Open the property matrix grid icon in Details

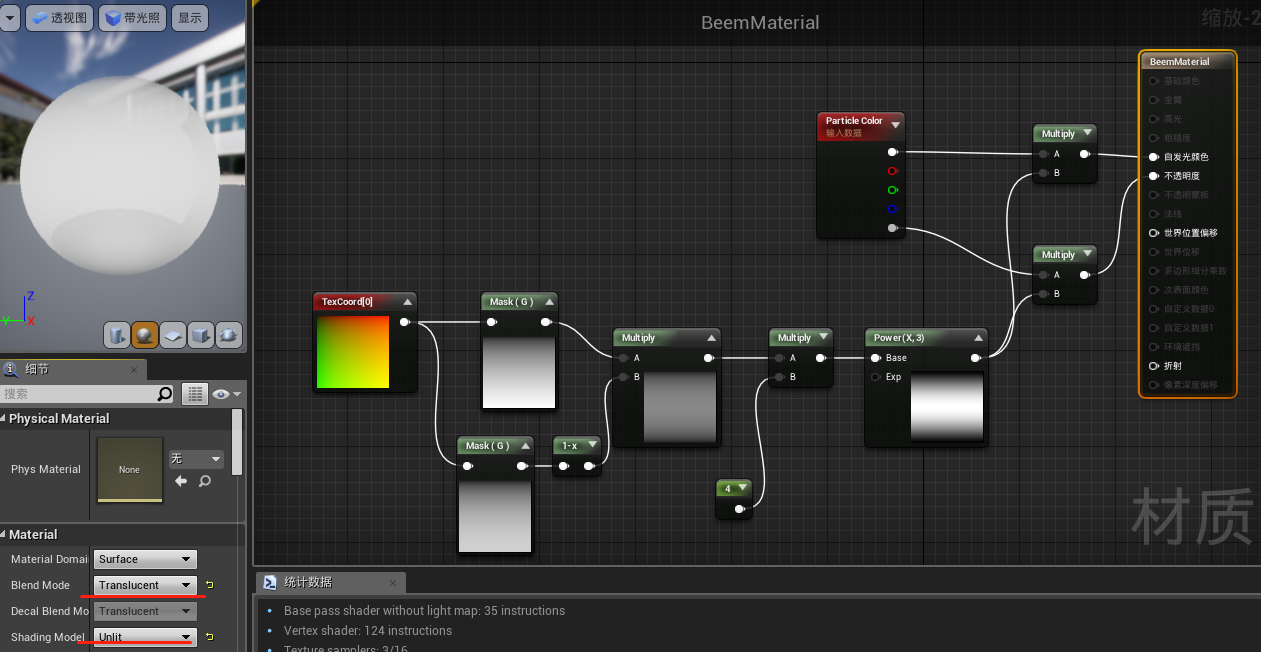tap(194, 393)
